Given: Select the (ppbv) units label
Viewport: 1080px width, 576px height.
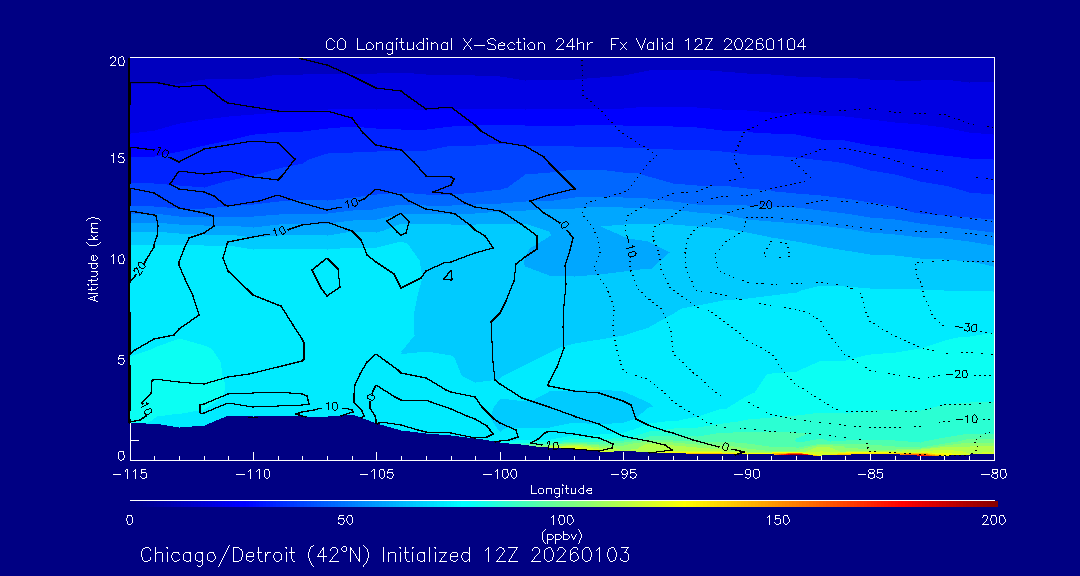Looking at the screenshot, I should click(x=561, y=535).
